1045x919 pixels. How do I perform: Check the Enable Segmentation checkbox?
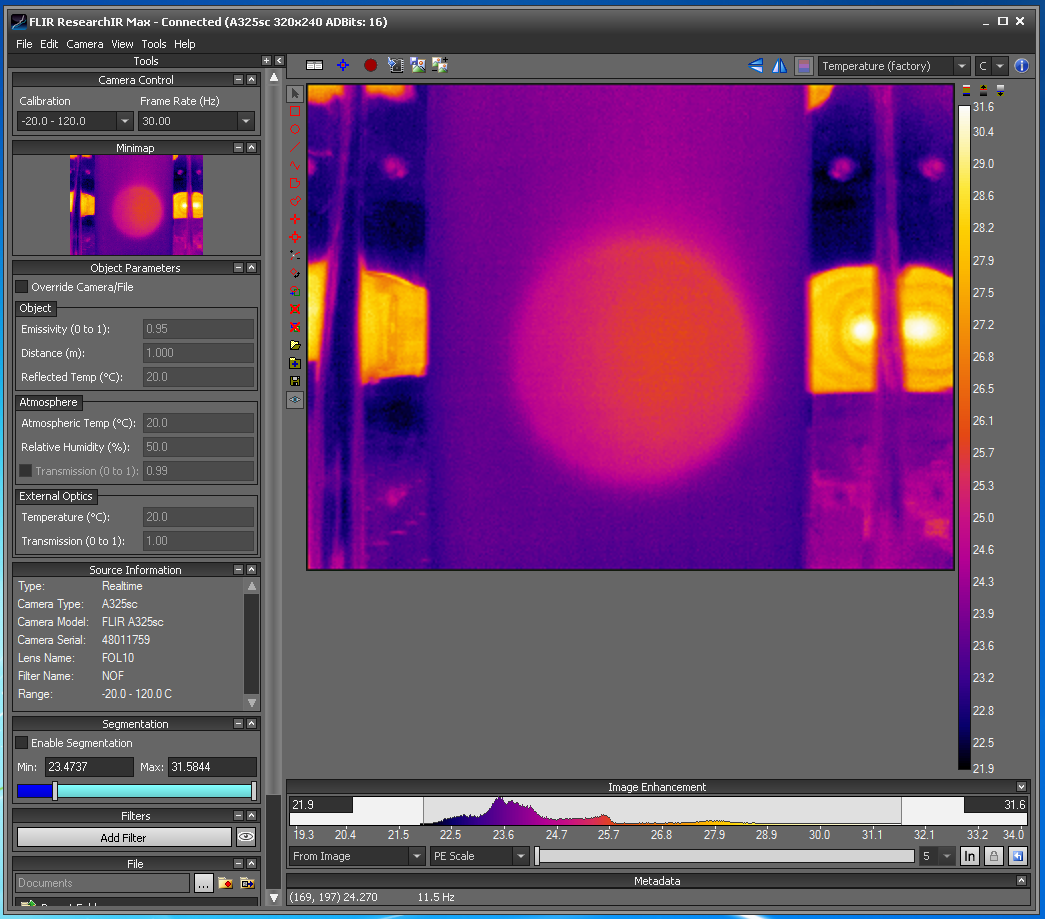click(22, 743)
